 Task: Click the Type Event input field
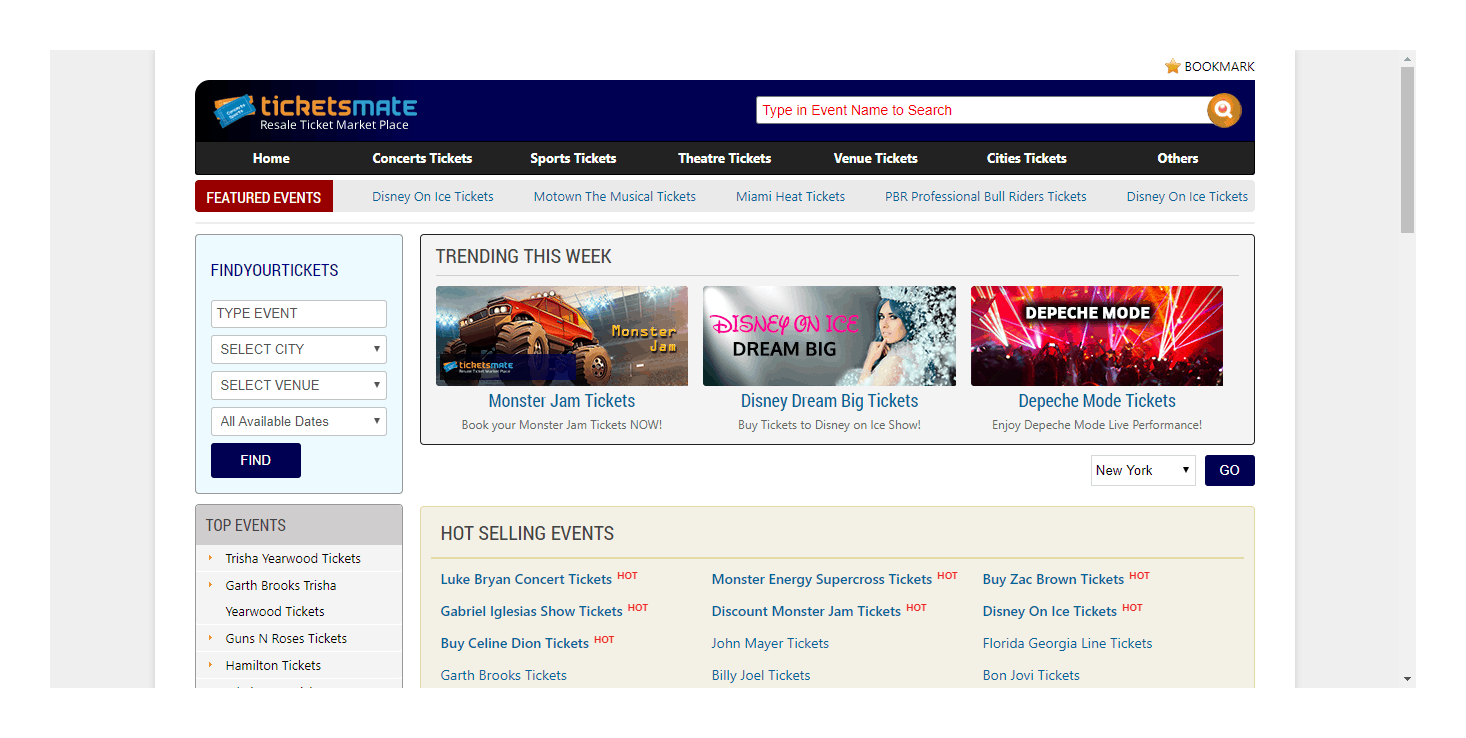point(298,313)
